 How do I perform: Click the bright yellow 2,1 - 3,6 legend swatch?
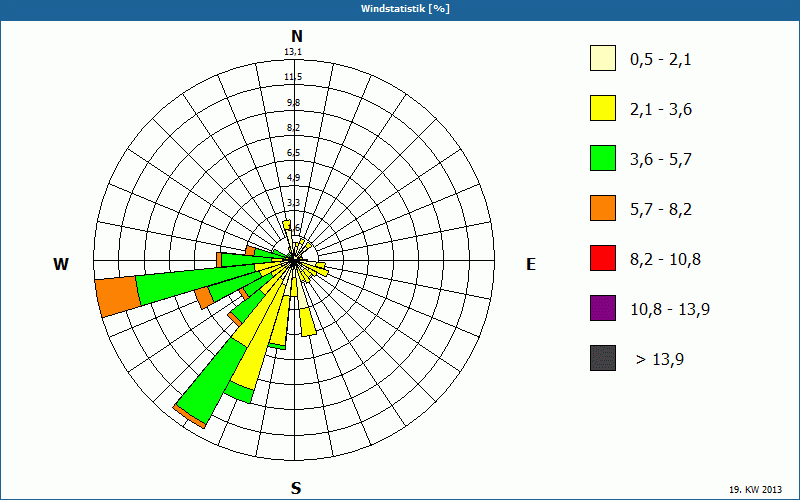click(603, 108)
